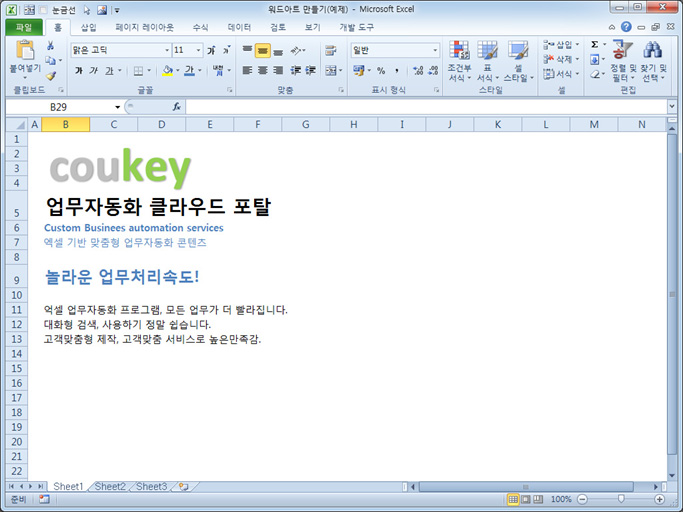Apply fill color bucket

click(168, 71)
